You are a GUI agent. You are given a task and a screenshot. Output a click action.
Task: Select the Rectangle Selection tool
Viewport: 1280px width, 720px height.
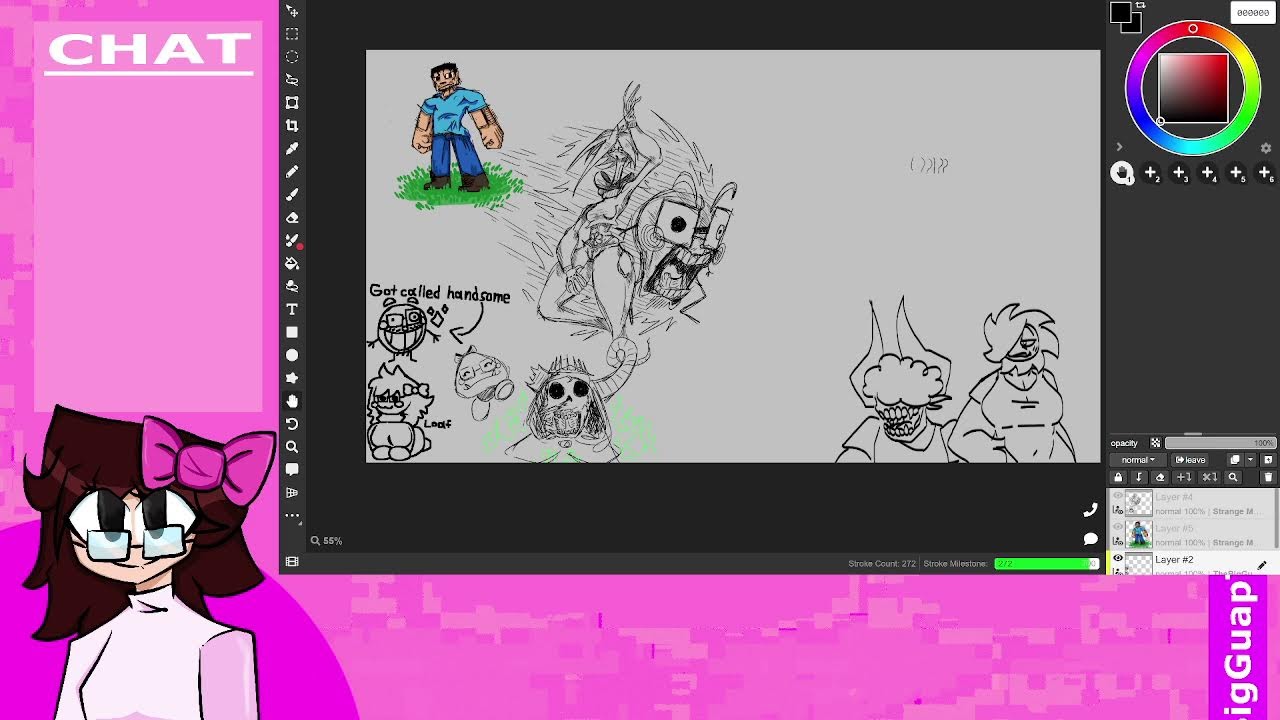(x=292, y=34)
